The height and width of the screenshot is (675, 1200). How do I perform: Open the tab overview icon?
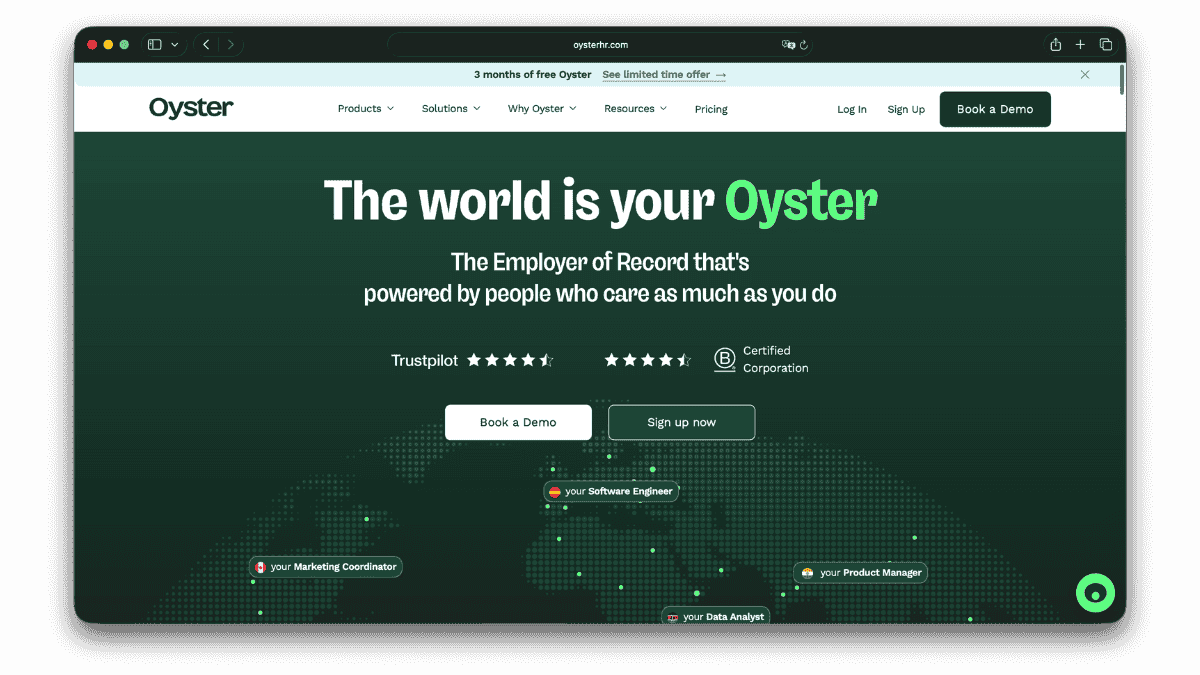click(1106, 44)
